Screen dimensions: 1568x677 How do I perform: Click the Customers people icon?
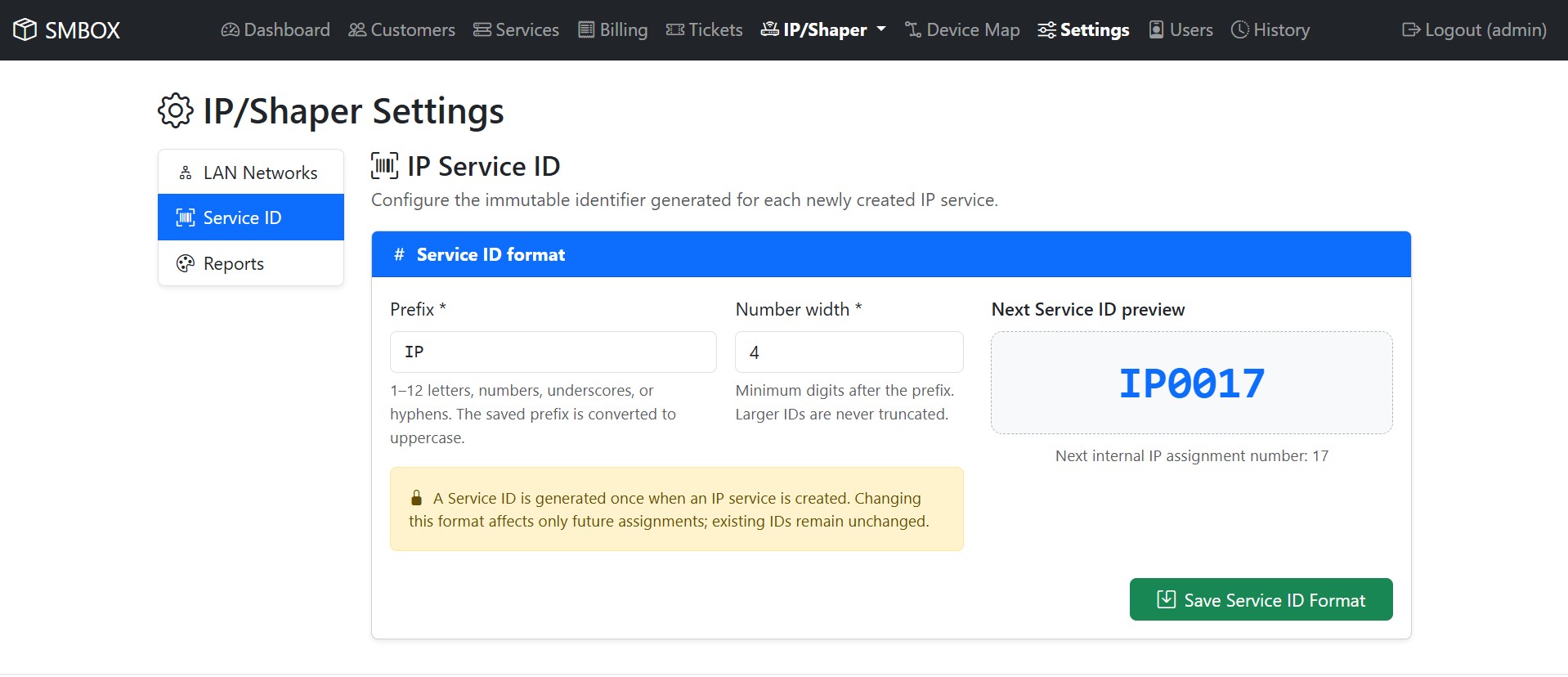click(357, 29)
